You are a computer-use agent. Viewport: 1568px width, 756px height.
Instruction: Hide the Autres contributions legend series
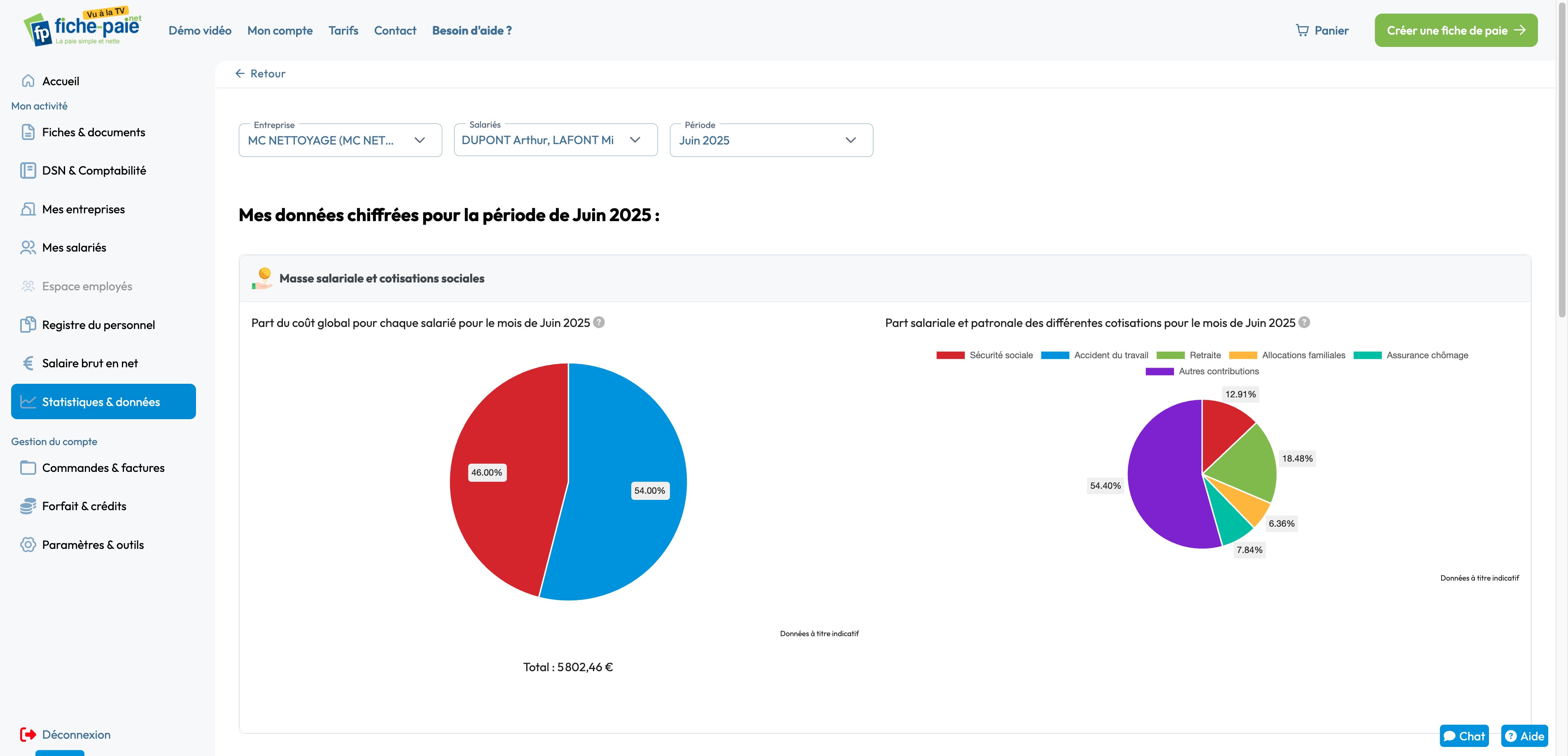1202,371
